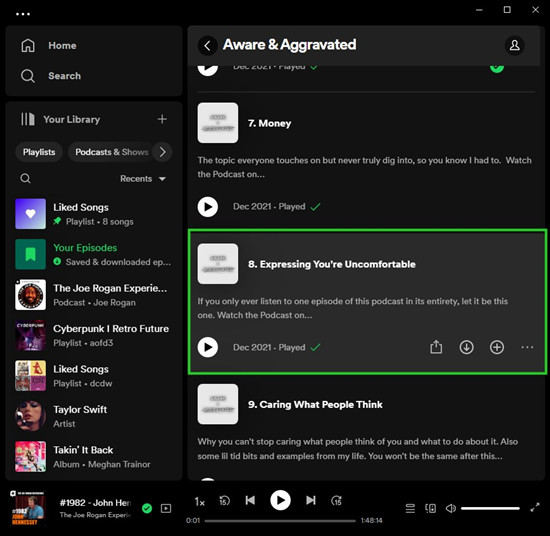Image resolution: width=550 pixels, height=536 pixels.
Task: Adjust volume slider
Action: tap(490, 508)
